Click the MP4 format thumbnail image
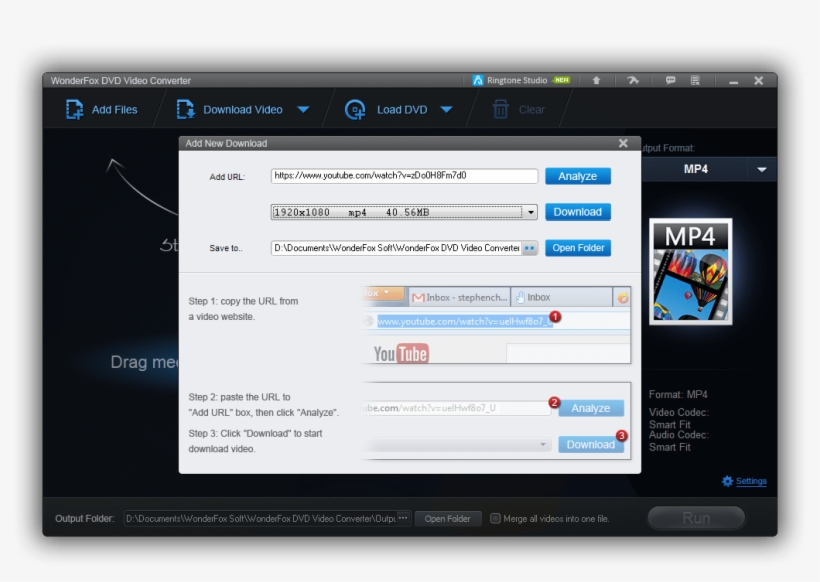 click(690, 271)
